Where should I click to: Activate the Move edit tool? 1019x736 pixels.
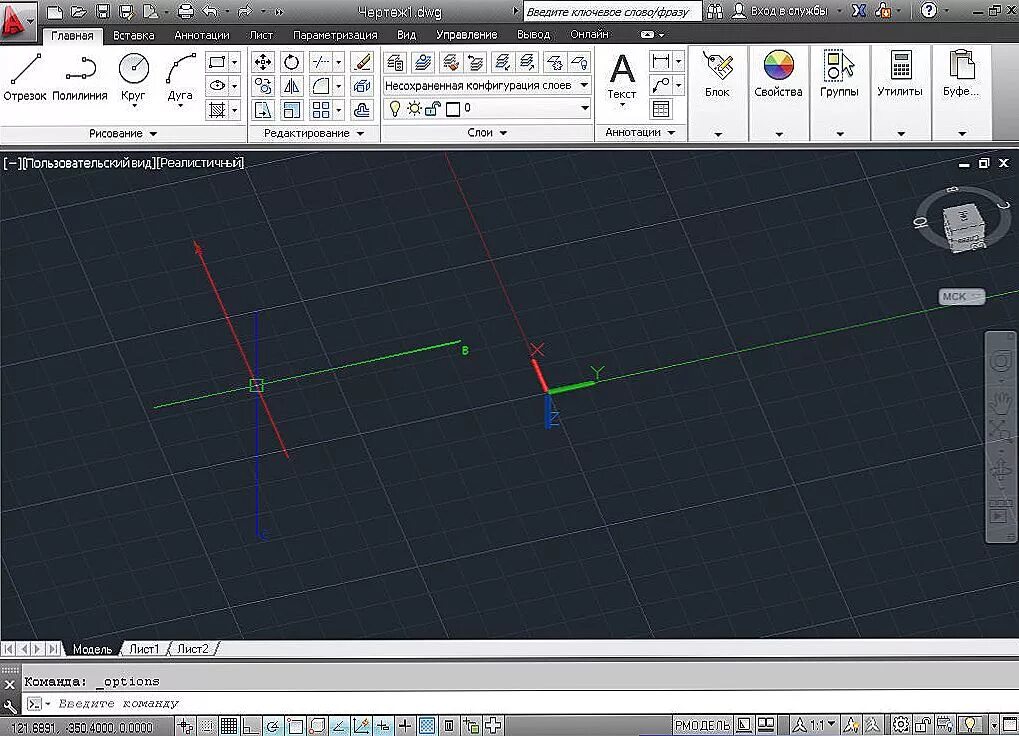[x=263, y=62]
